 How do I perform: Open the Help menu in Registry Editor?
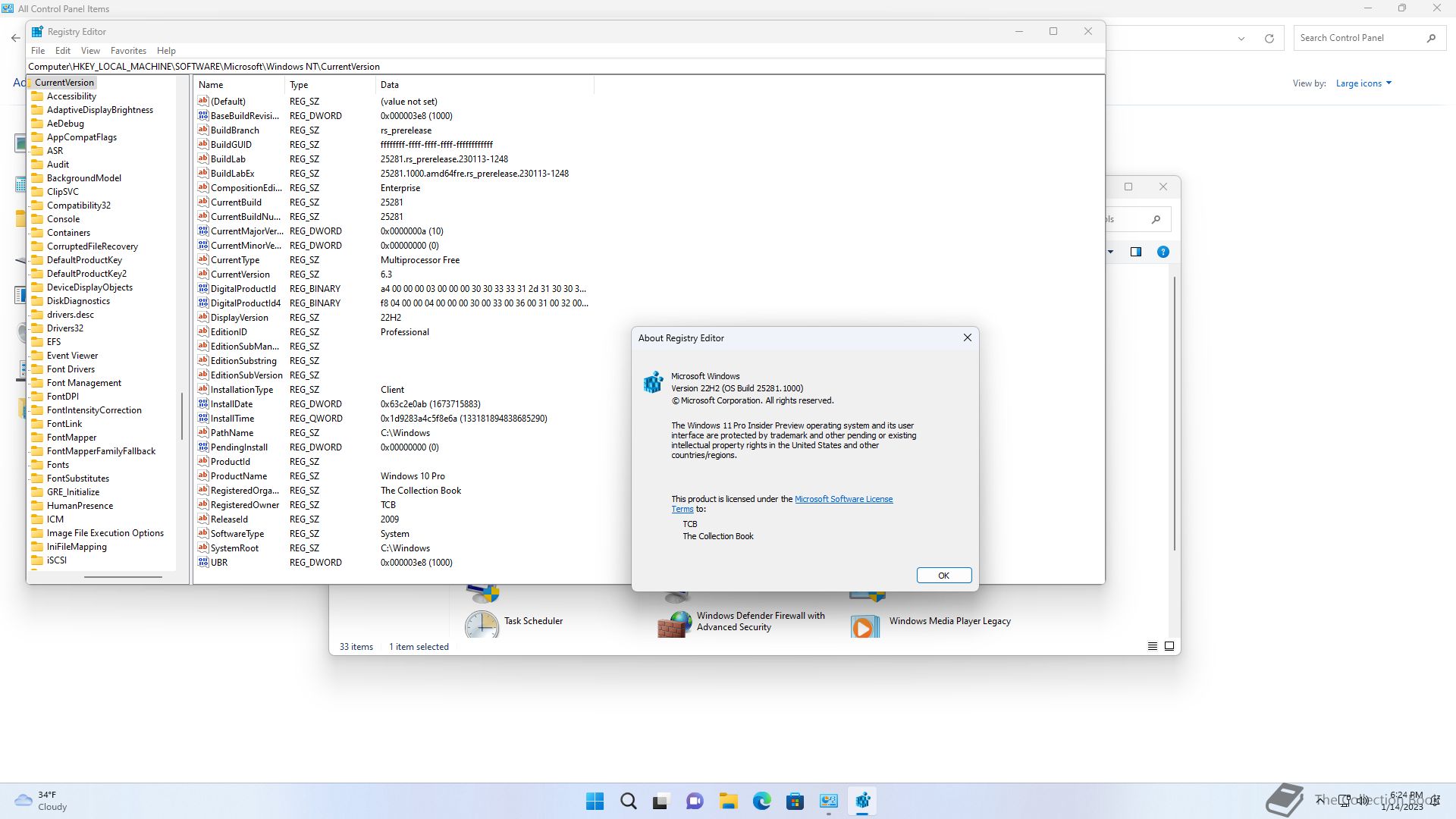(166, 51)
